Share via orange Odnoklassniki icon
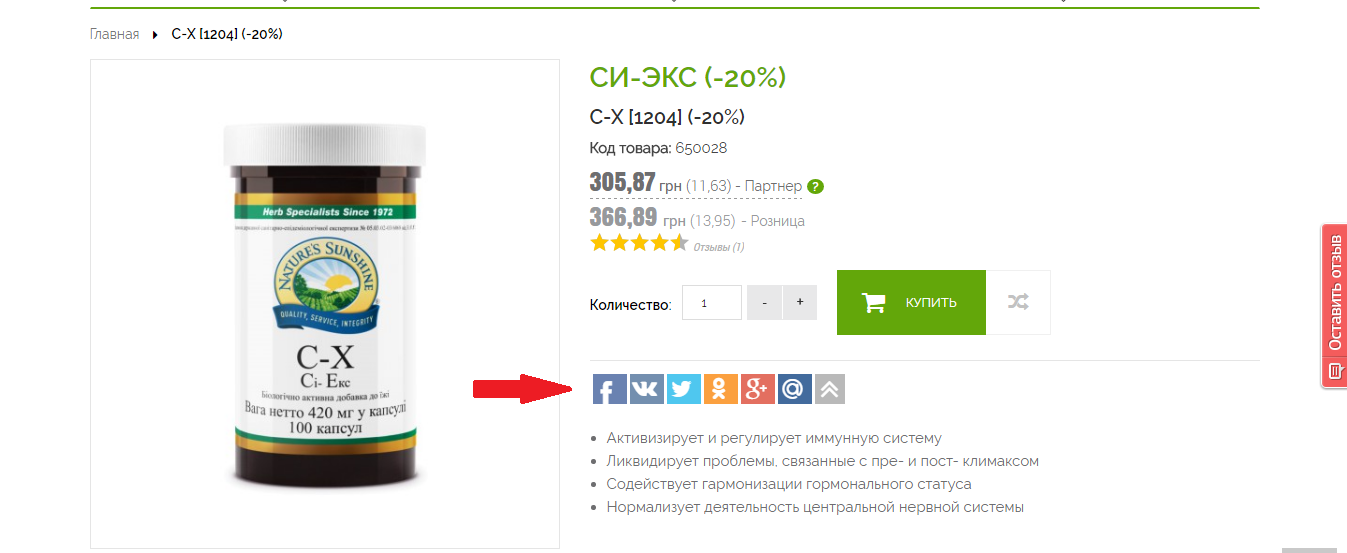1347x553 pixels. point(720,389)
